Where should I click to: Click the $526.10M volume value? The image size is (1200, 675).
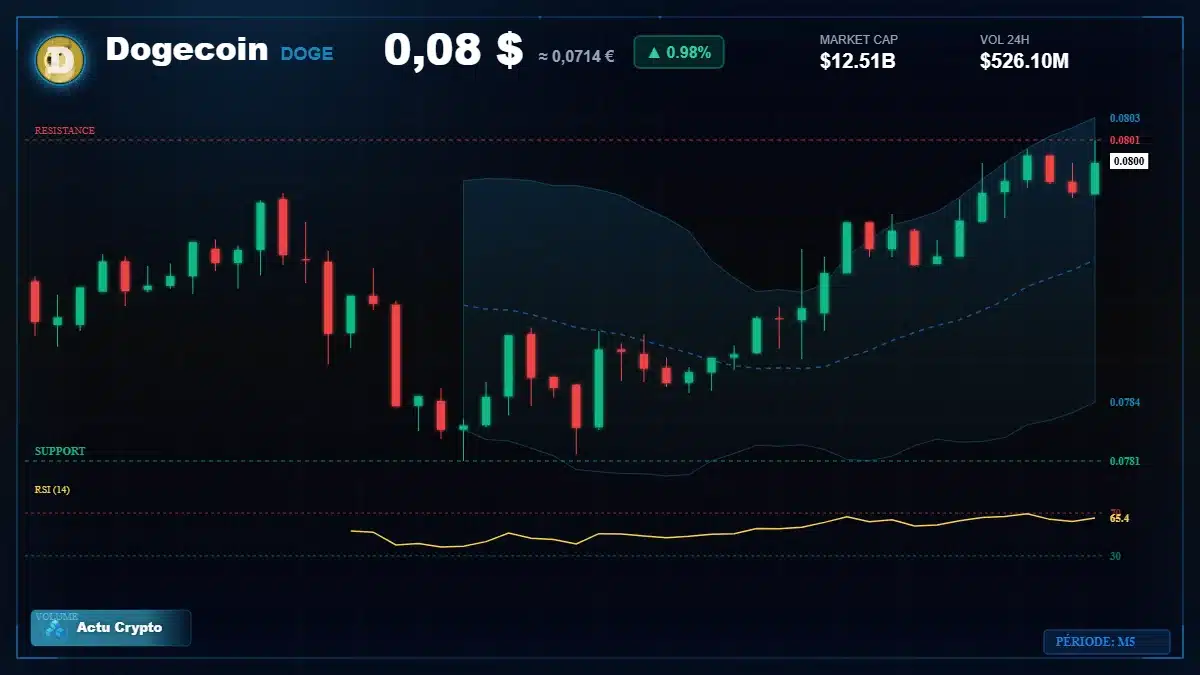click(1024, 61)
